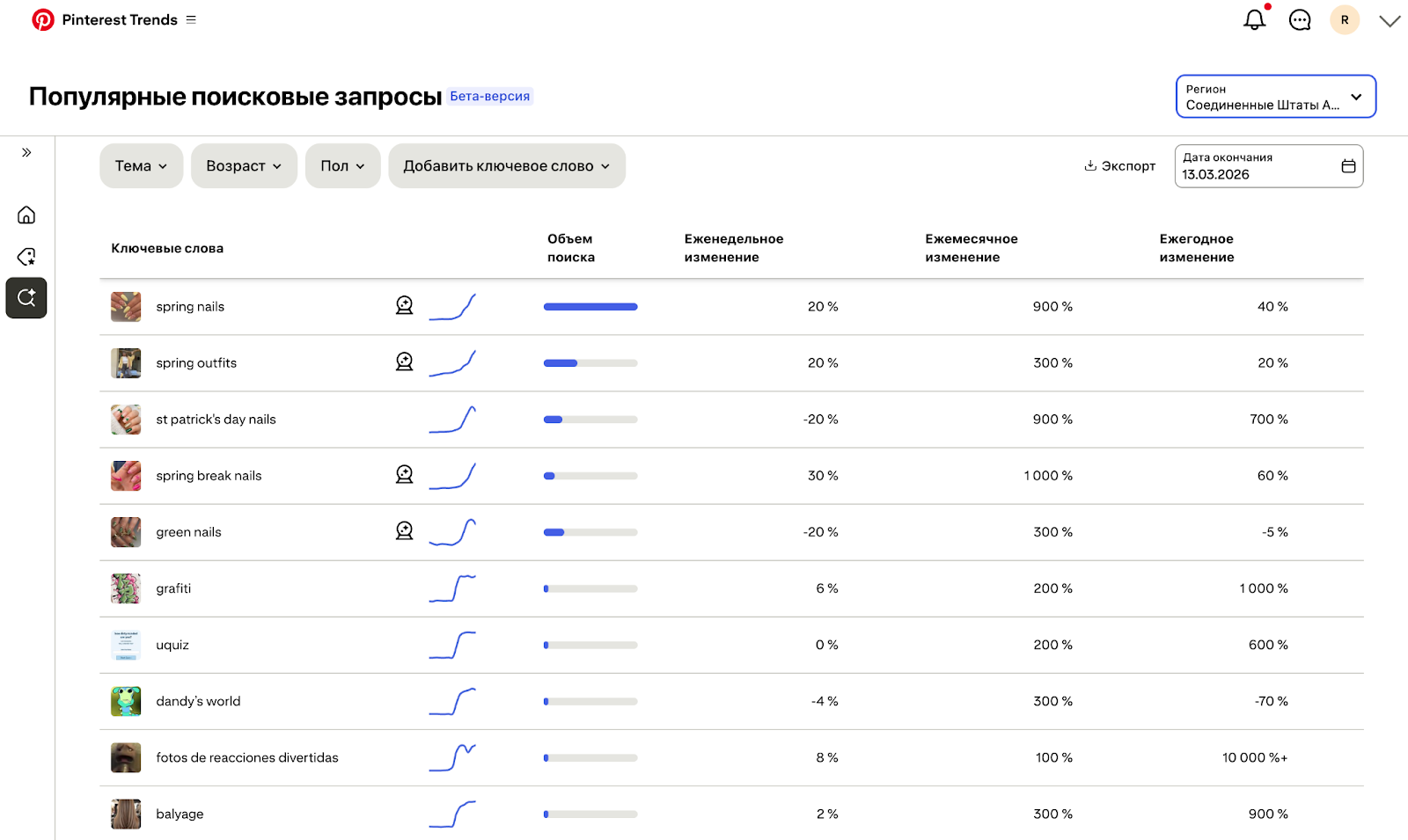Open the messages chat bubble icon
Screen dimensions: 1408x840
tap(1300, 20)
